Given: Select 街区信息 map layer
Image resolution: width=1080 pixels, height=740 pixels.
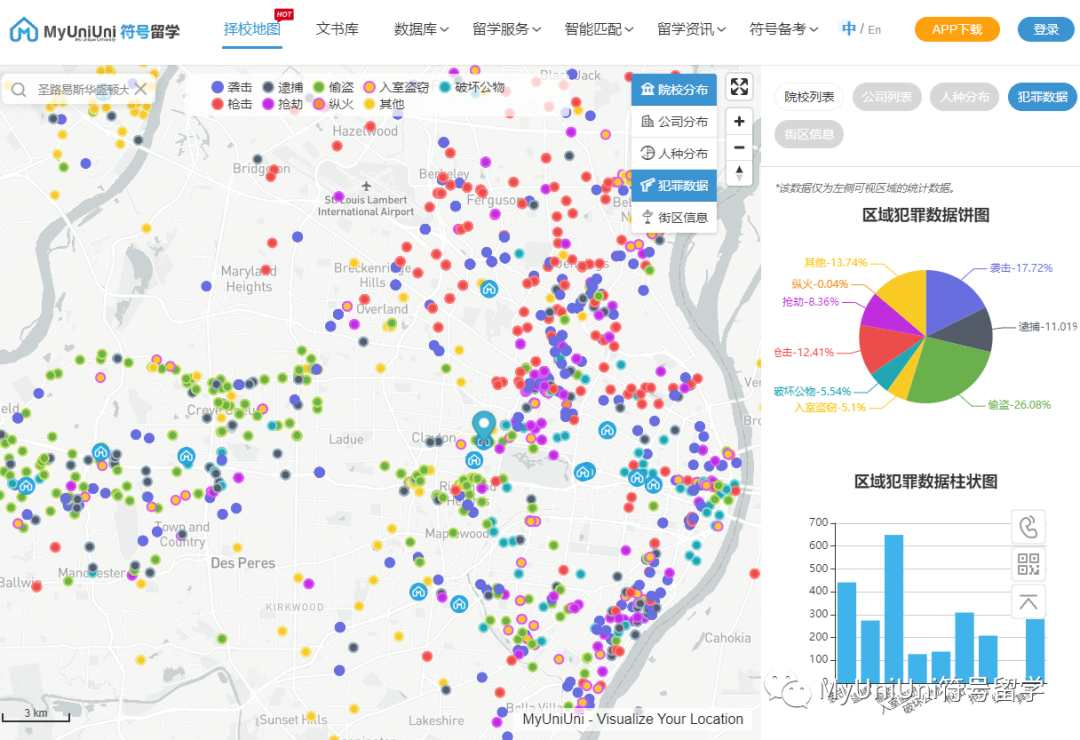Looking at the screenshot, I should point(674,218).
